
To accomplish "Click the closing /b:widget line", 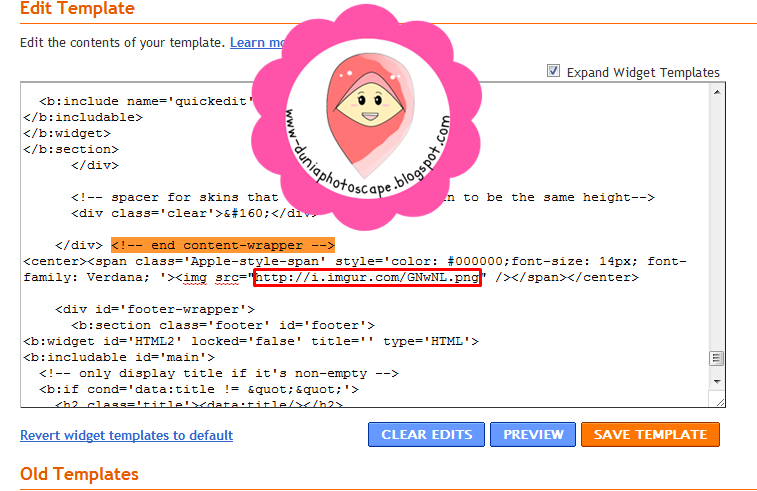I will pyautogui.click(x=67, y=133).
